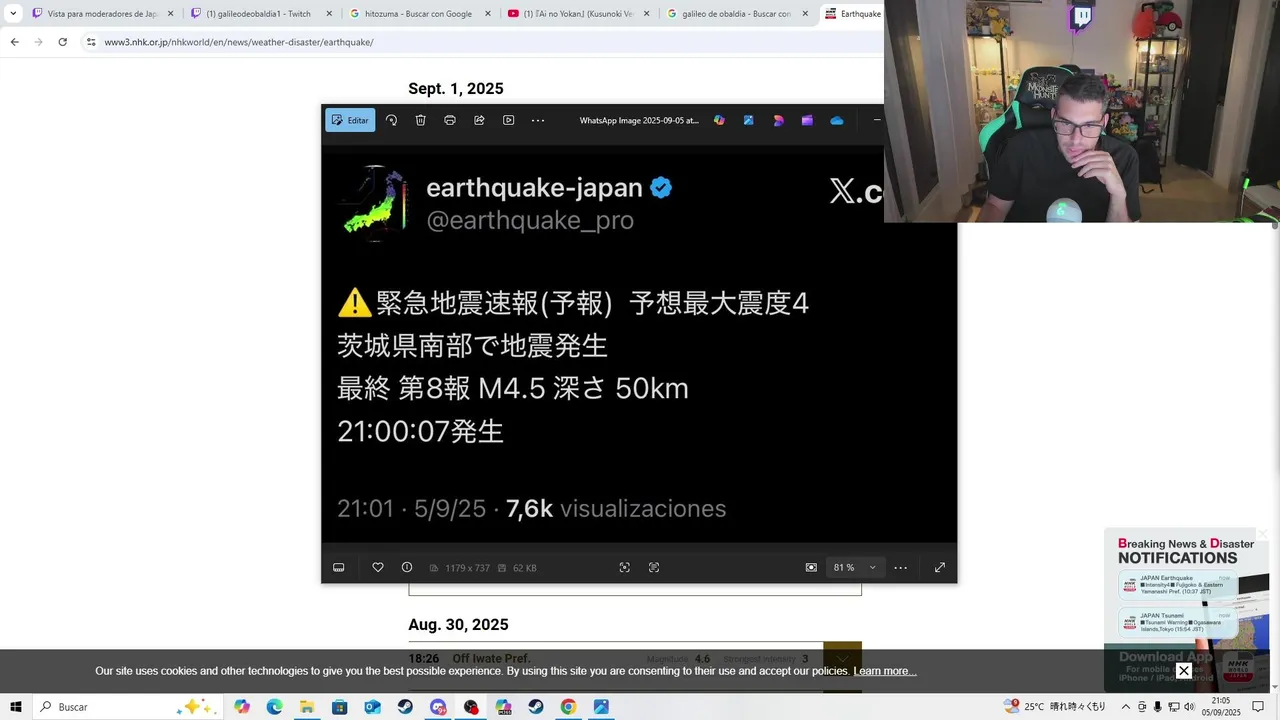This screenshot has width=1280, height=720.
Task: Reload the NHK World page
Action: coord(62,42)
